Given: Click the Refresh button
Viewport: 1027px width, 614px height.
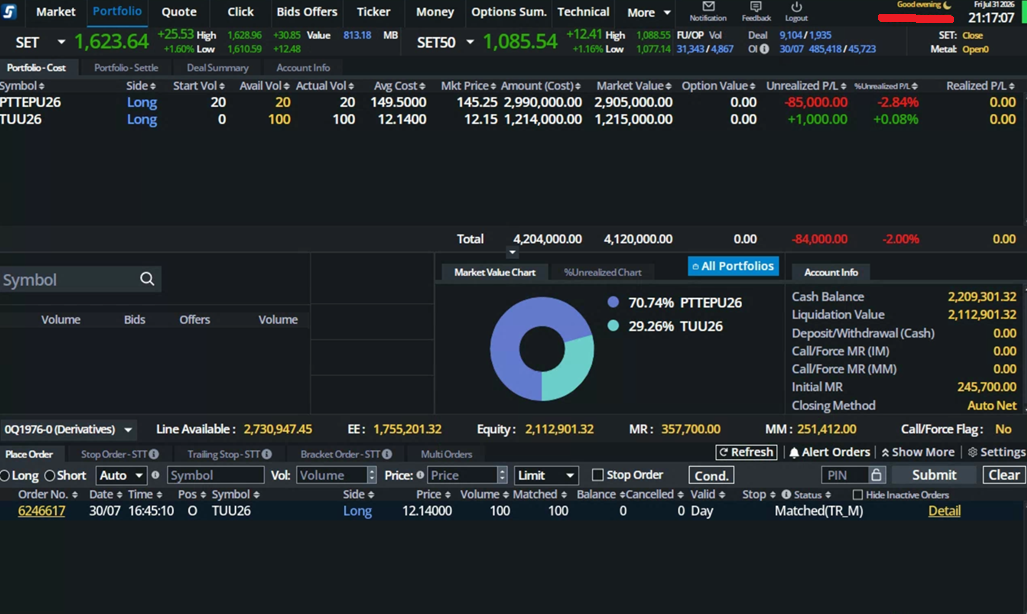Looking at the screenshot, I should 746,452.
